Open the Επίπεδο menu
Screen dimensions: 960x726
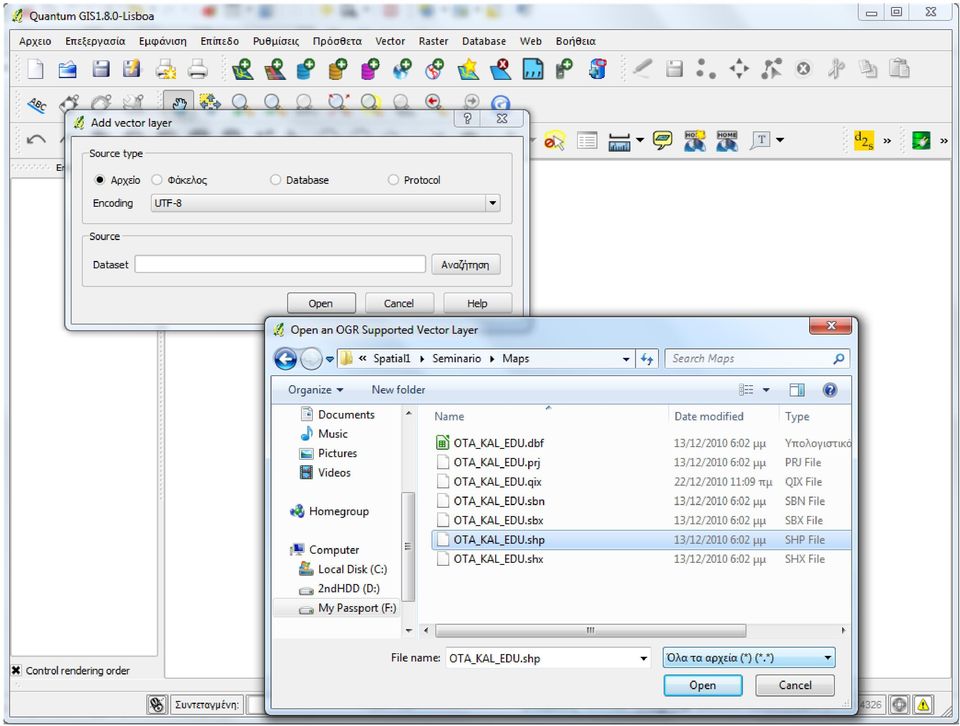(219, 41)
